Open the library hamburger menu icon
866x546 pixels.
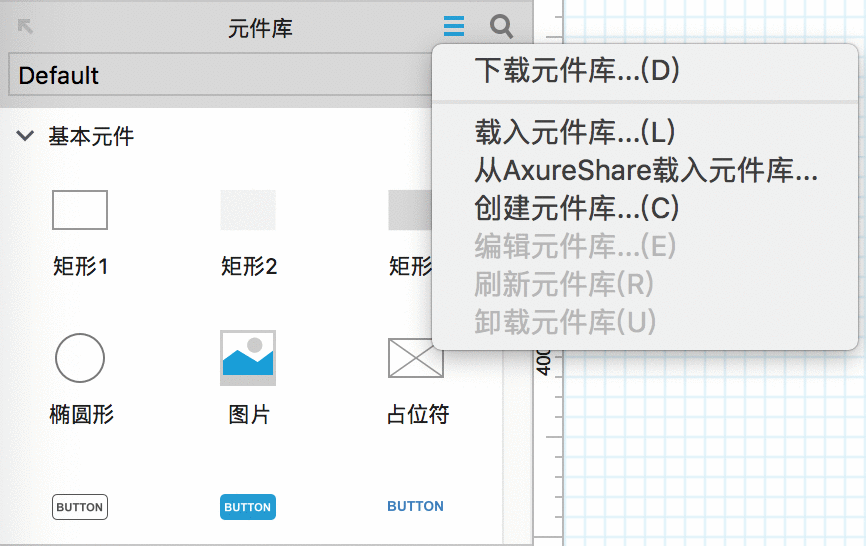coord(453,26)
